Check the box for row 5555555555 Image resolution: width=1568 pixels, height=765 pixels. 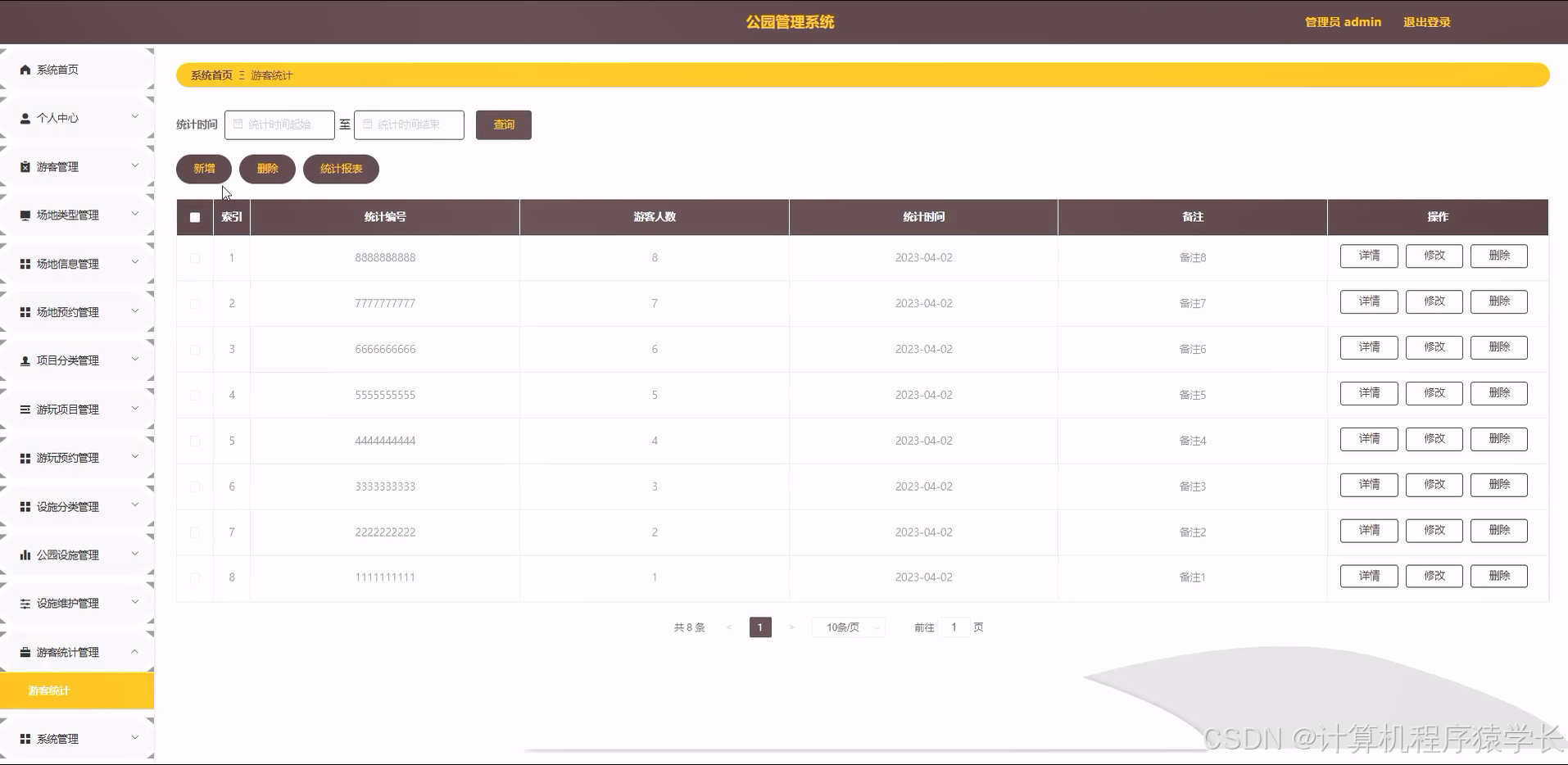[x=195, y=396]
